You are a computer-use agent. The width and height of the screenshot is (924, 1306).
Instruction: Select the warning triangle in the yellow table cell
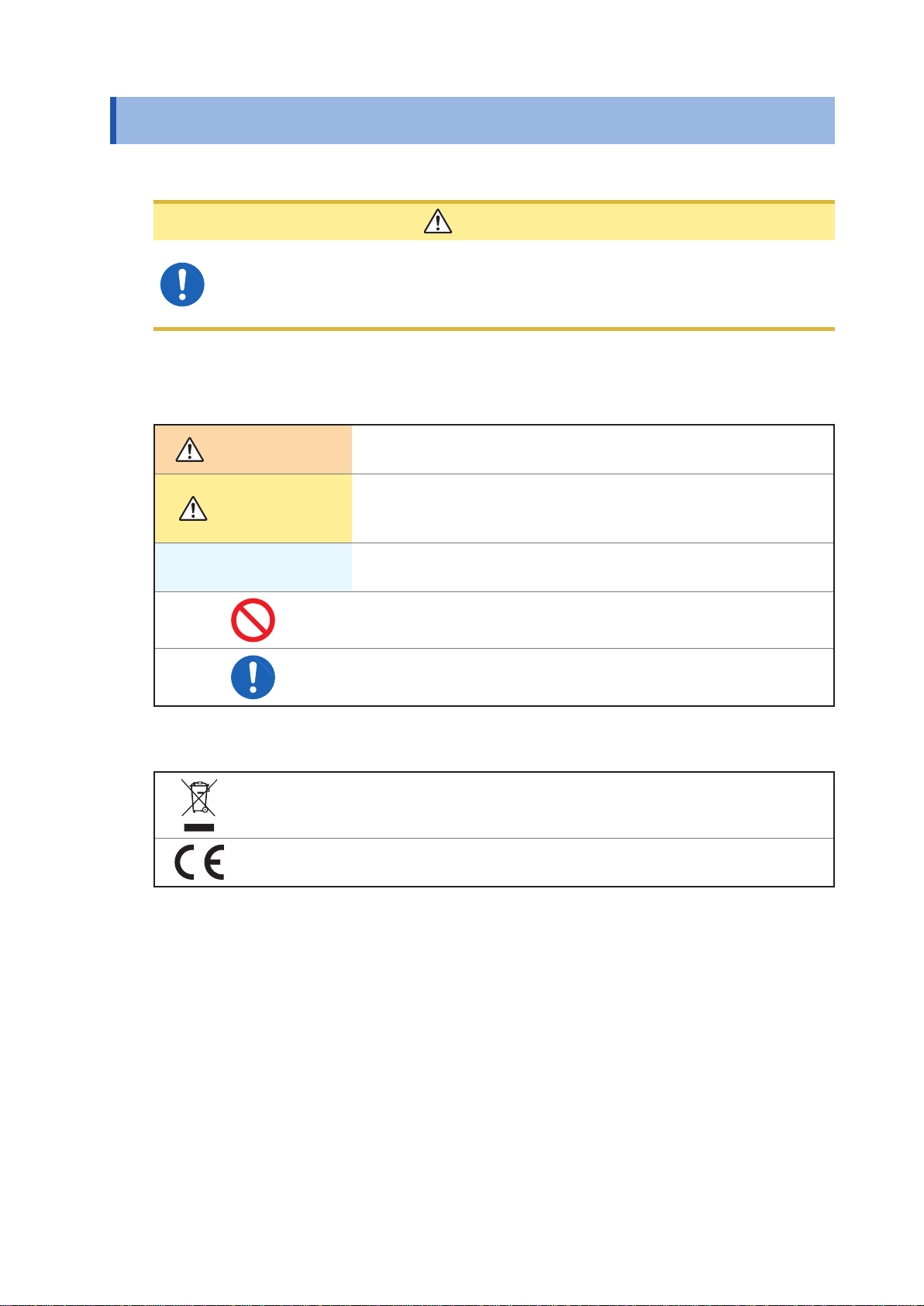(193, 508)
